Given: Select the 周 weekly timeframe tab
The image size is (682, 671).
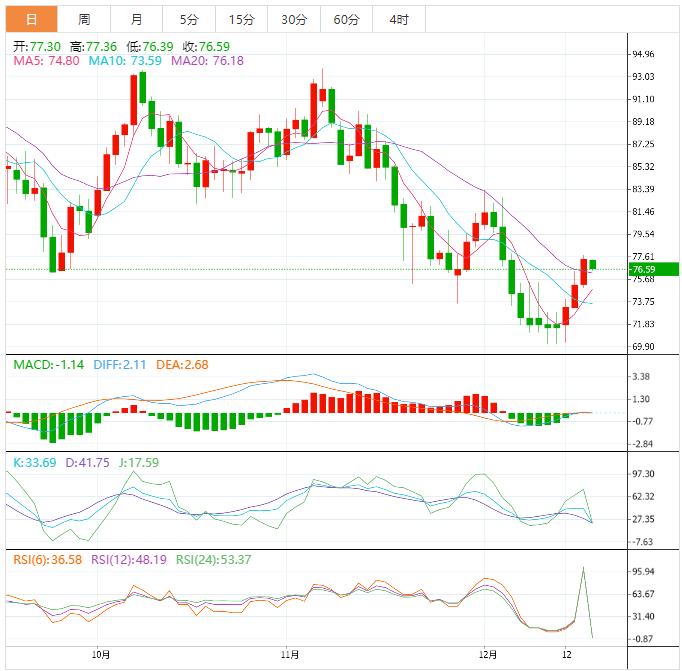Looking at the screenshot, I should pyautogui.click(x=84, y=20).
